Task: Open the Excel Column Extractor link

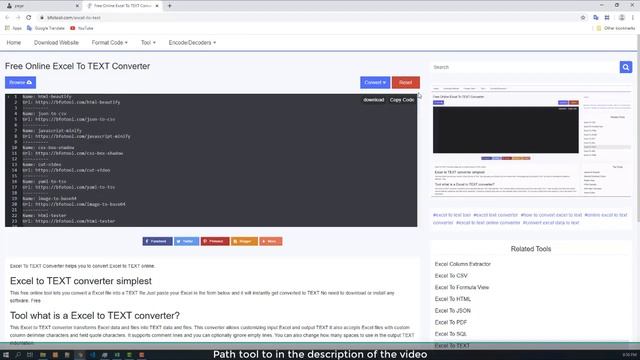Action: [462, 264]
